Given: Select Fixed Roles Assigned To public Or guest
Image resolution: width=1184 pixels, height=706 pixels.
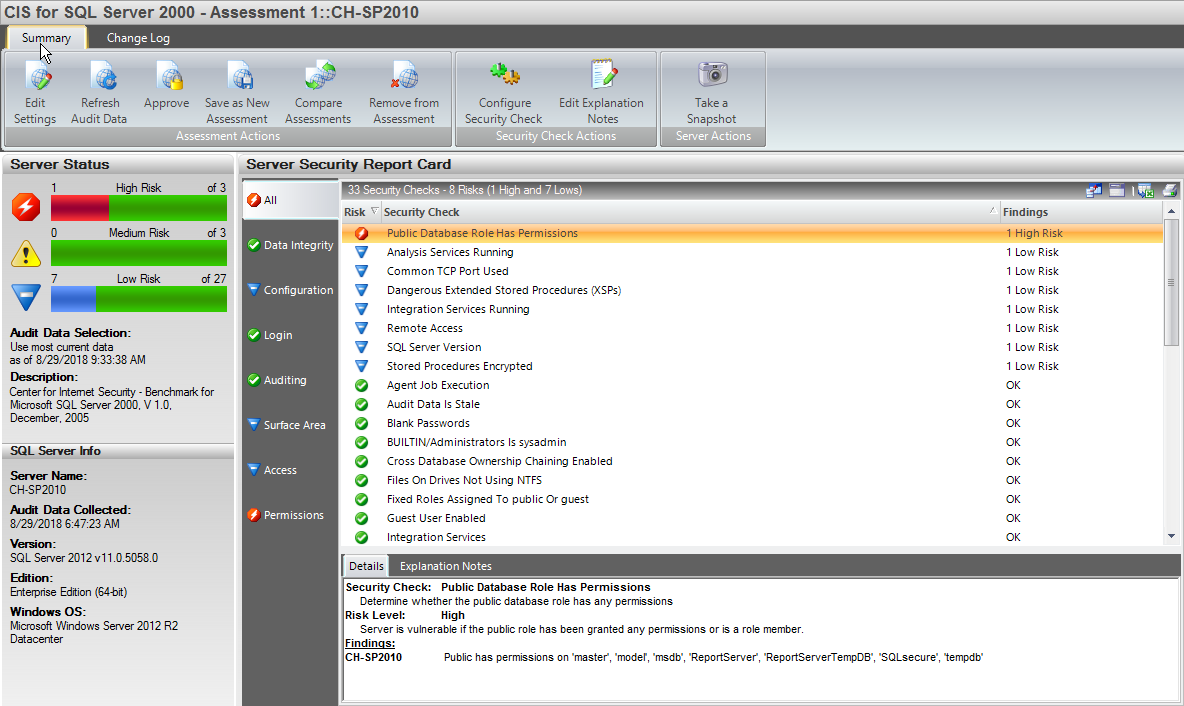Looking at the screenshot, I should [752, 499].
